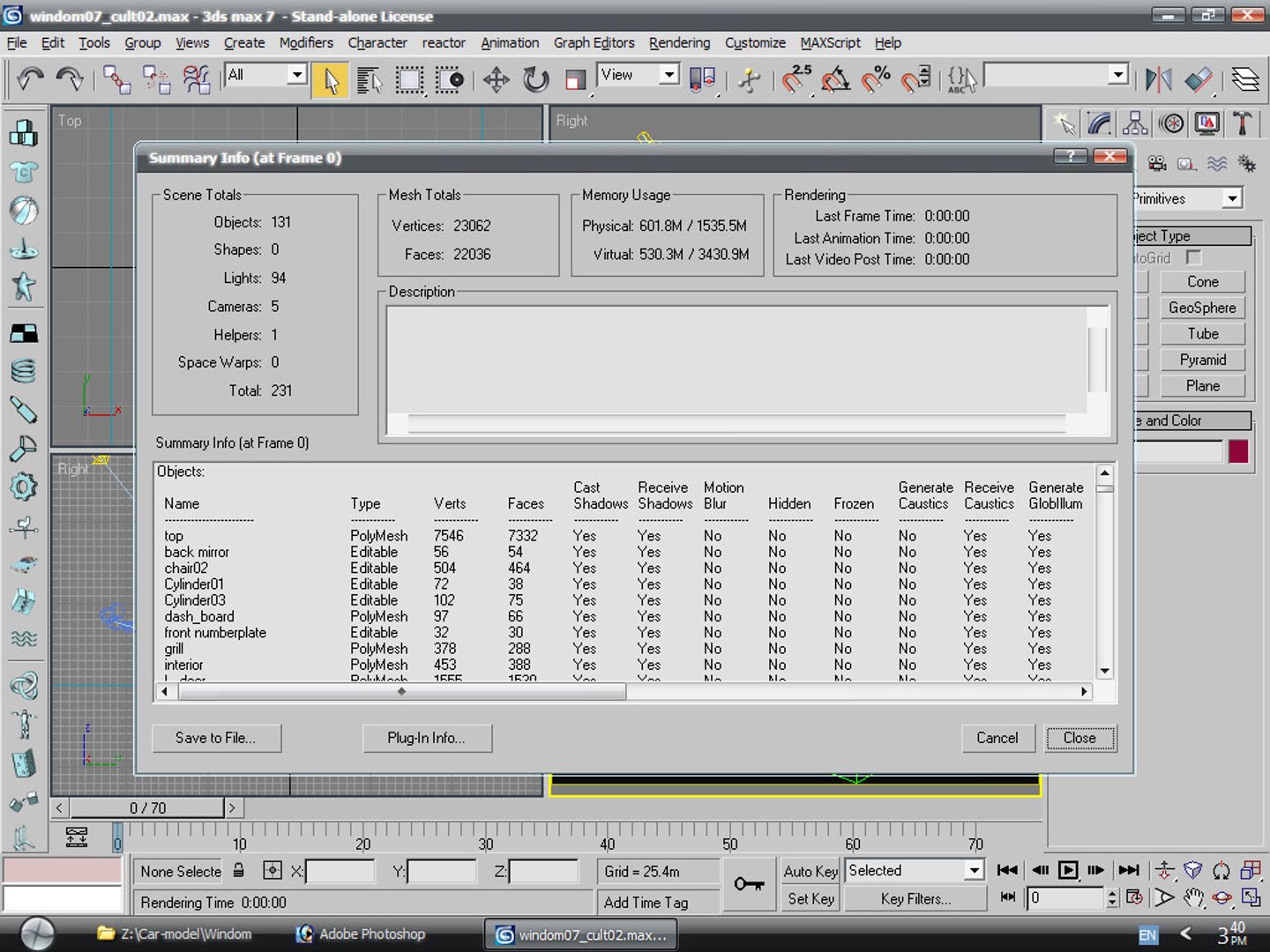Image resolution: width=1270 pixels, height=952 pixels.
Task: Click the current frame number input field
Action: tap(1065, 897)
